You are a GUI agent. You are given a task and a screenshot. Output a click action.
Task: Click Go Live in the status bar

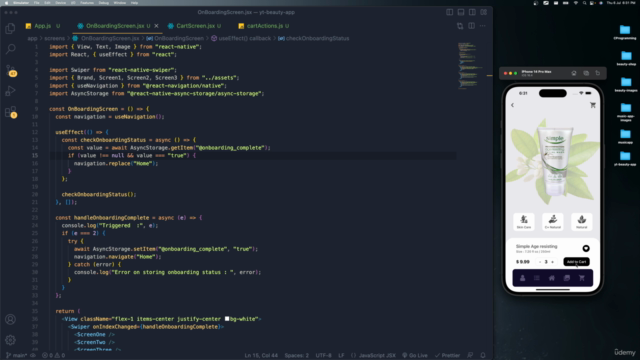(415, 356)
